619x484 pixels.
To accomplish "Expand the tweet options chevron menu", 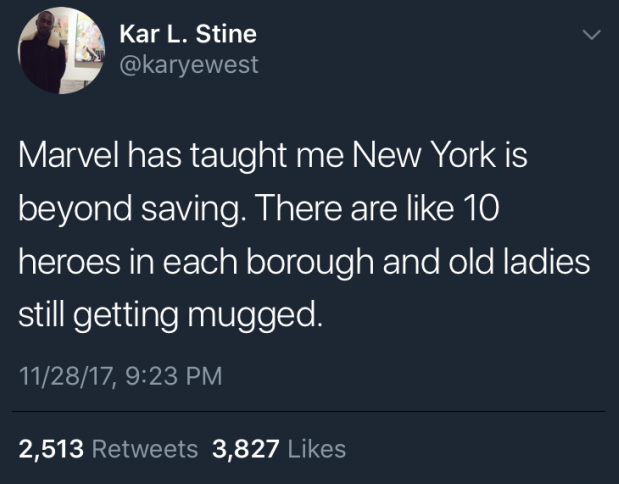I will pos(592,35).
